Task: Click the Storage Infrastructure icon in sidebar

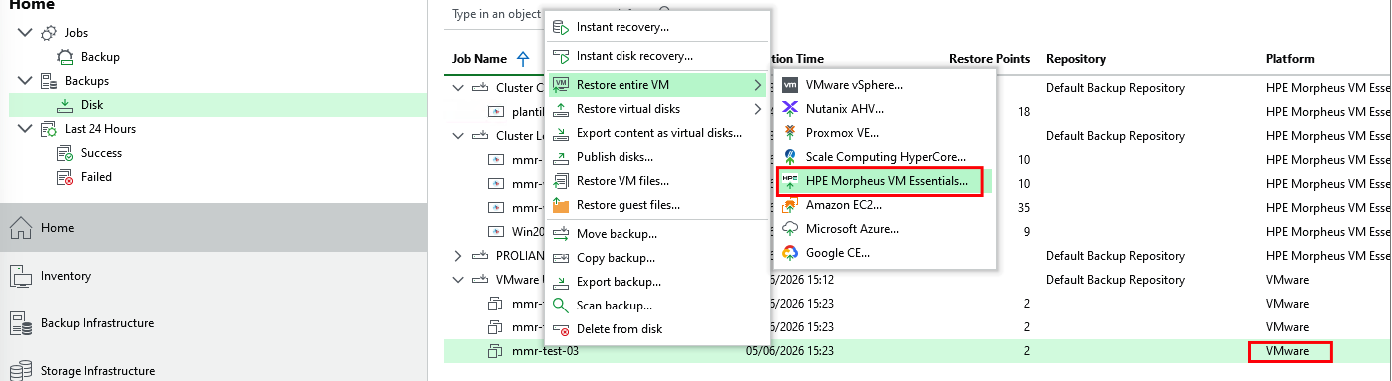Action: [x=21, y=371]
